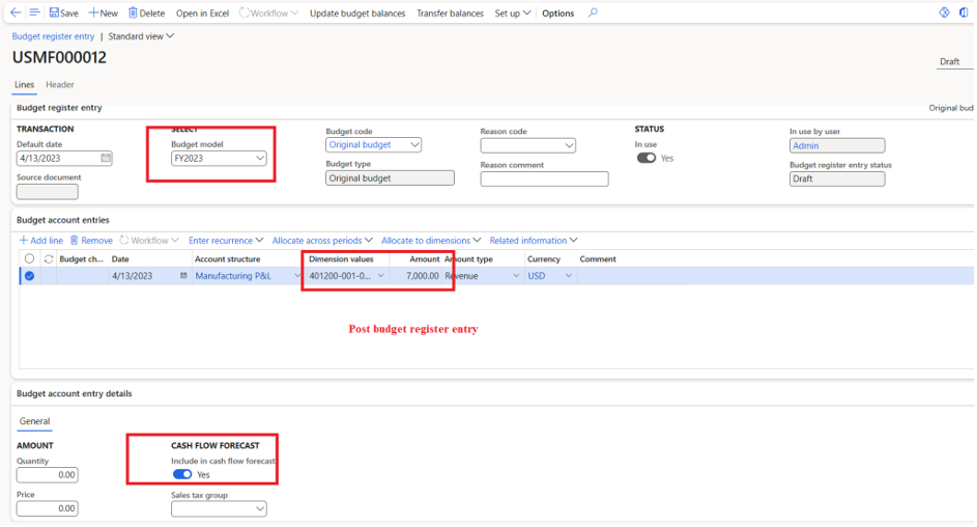Screen dimensions: 977x527
Task: Toggle Include in cash flow forecast
Action: [x=182, y=474]
